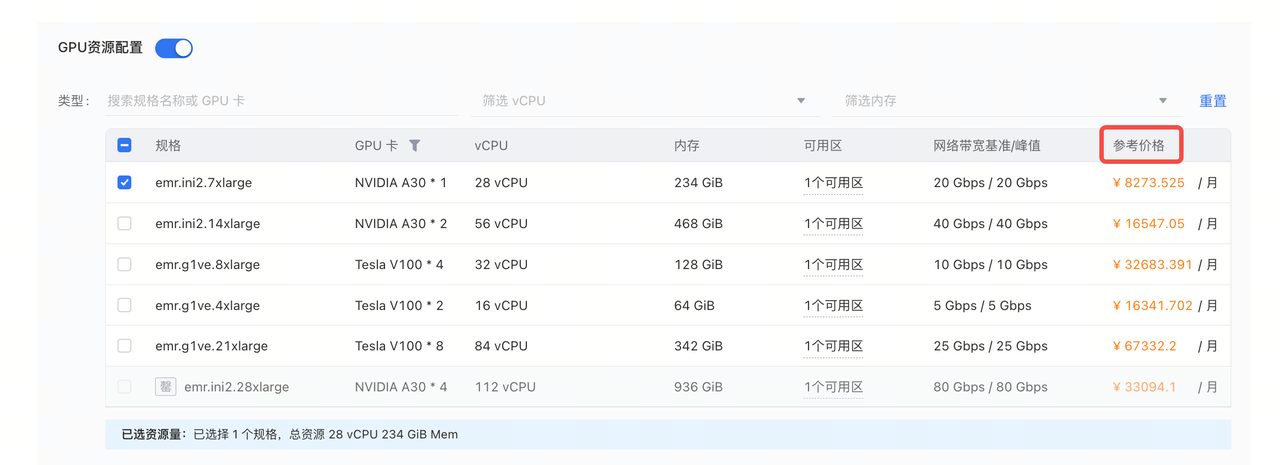Click the GPU 卡 column filter icon
Viewport: 1280px width, 465px height.
[415, 145]
